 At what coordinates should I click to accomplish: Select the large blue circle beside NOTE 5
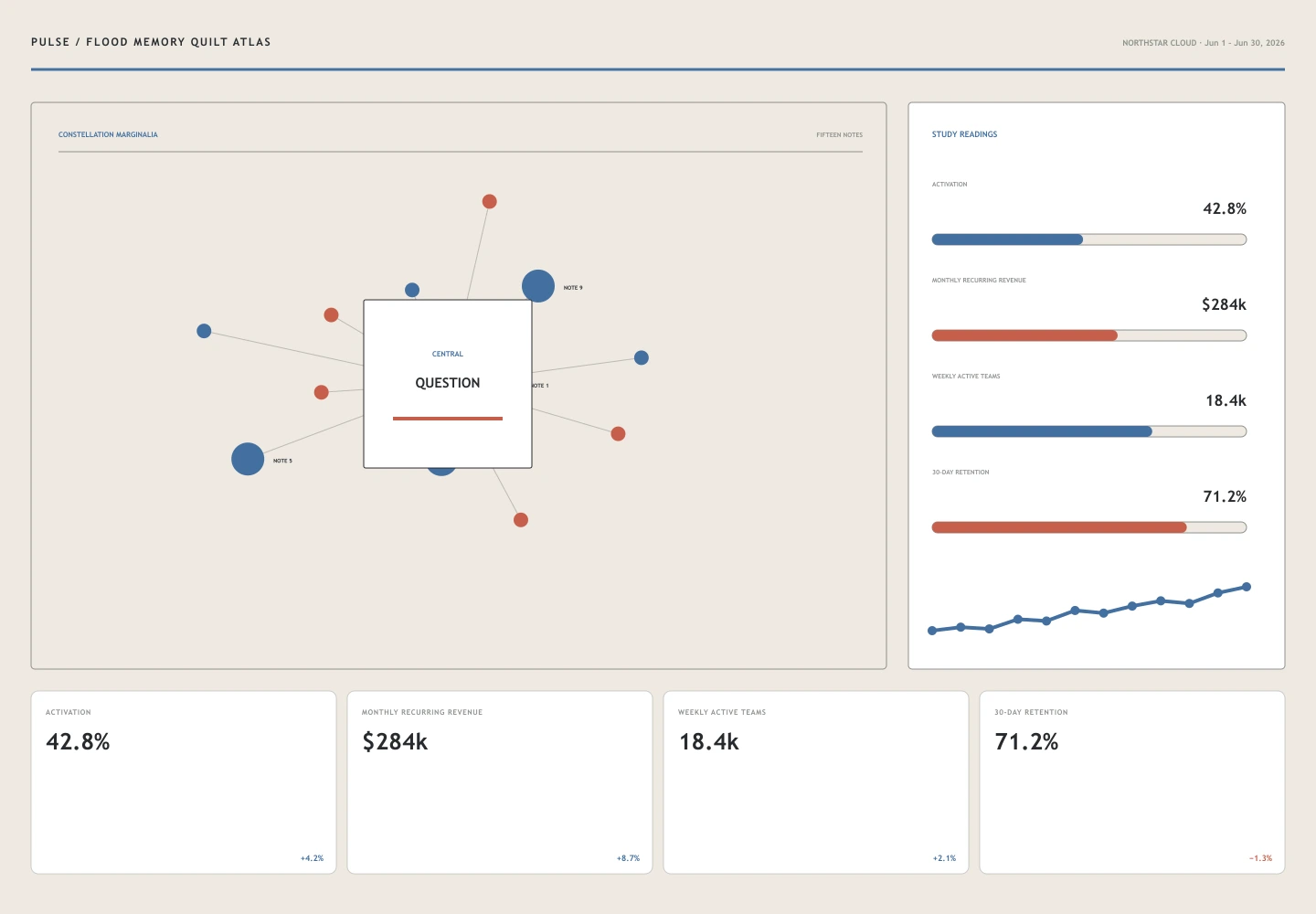(x=248, y=459)
